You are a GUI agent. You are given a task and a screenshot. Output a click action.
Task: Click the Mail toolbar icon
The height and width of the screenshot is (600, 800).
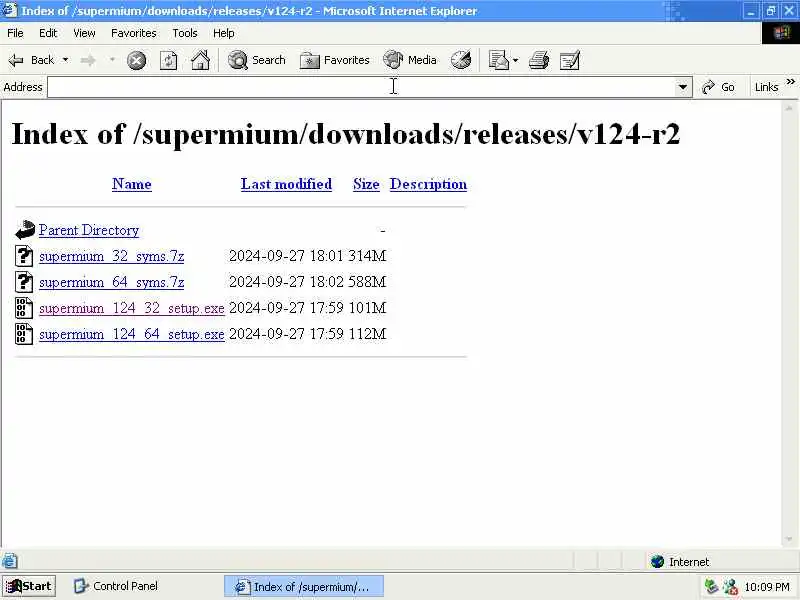[498, 60]
